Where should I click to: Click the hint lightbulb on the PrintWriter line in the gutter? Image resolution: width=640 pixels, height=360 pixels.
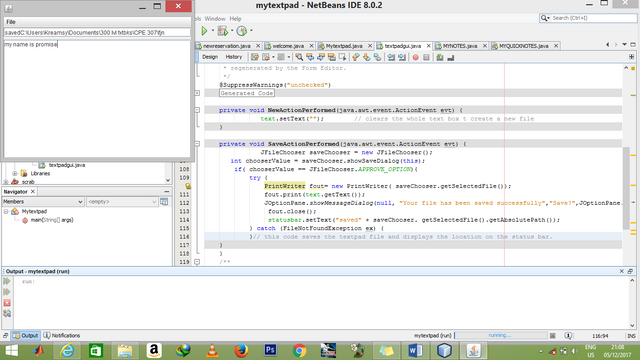coord(188,186)
